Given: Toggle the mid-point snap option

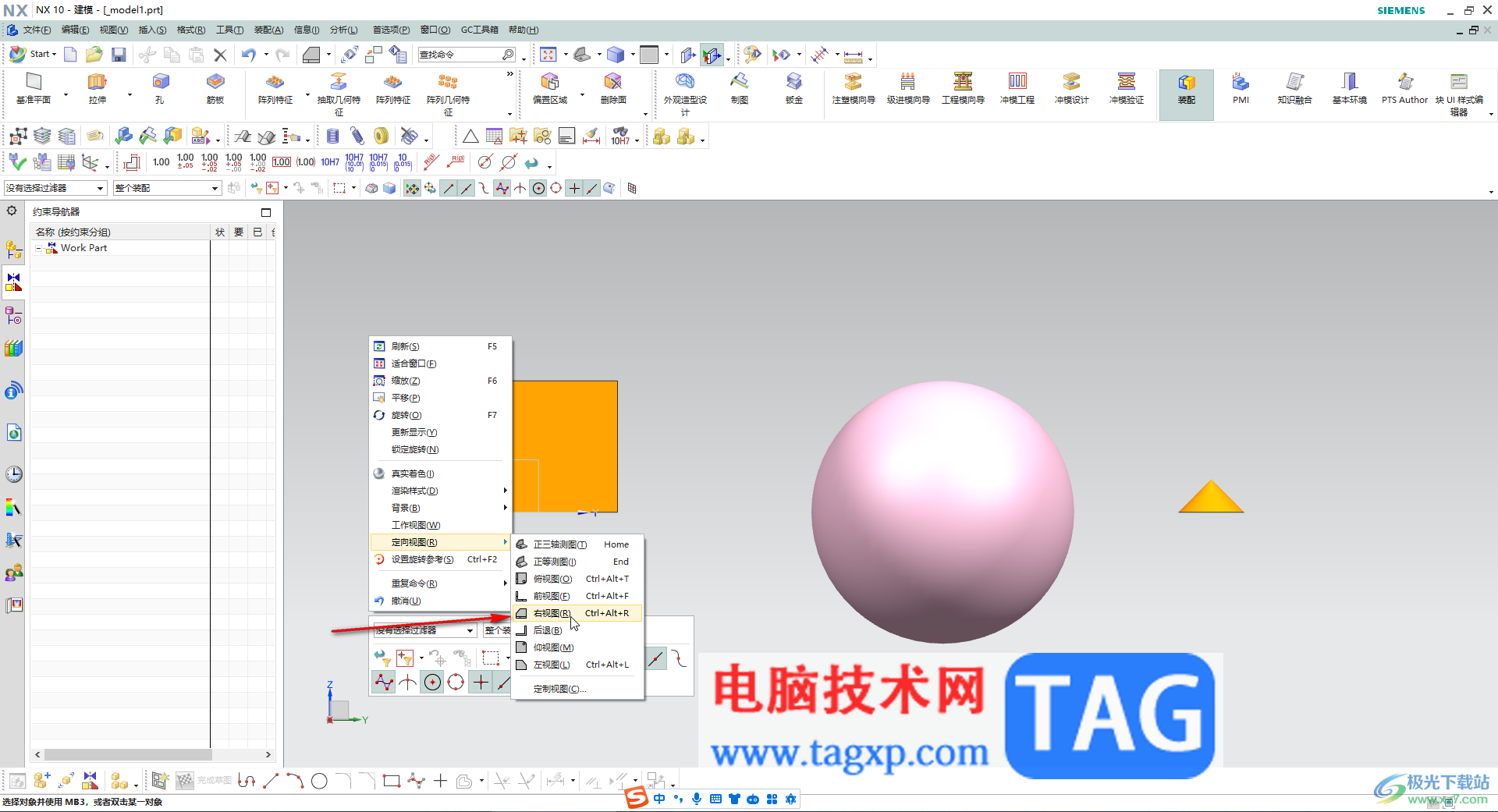Looking at the screenshot, I should (x=467, y=188).
